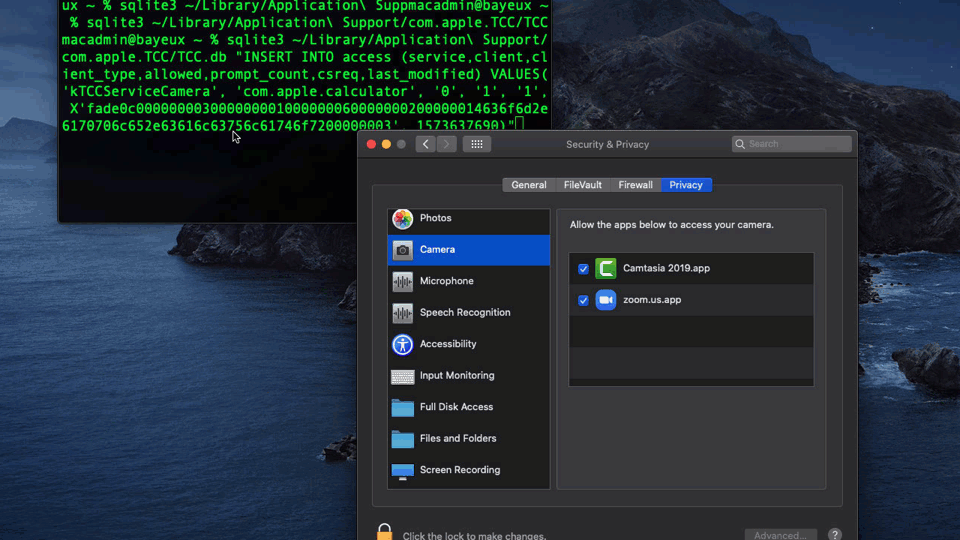Viewport: 960px width, 540px height.
Task: Click the Photos icon in the privacy sidebar
Action: pos(403,219)
